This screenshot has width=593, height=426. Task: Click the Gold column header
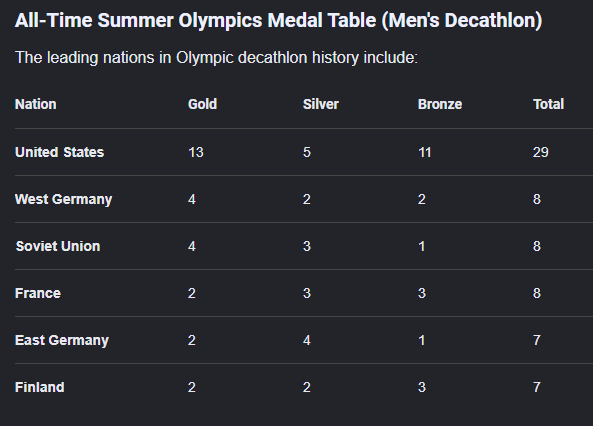coord(202,104)
